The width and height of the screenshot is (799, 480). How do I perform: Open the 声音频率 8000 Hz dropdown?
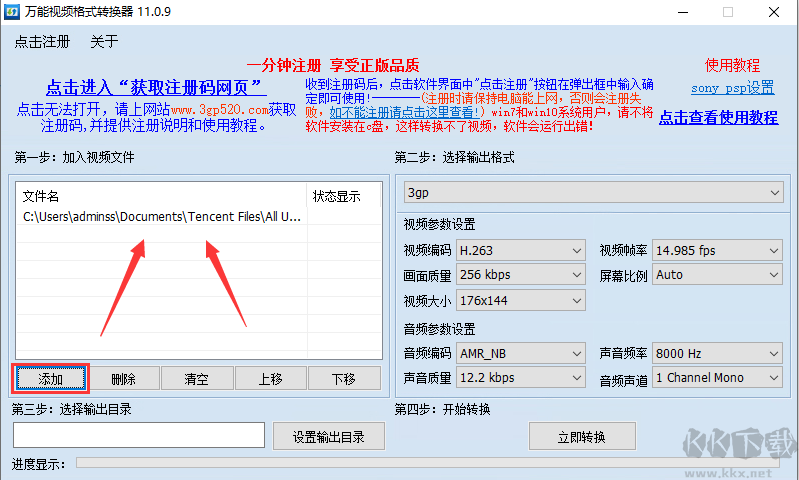coord(717,353)
